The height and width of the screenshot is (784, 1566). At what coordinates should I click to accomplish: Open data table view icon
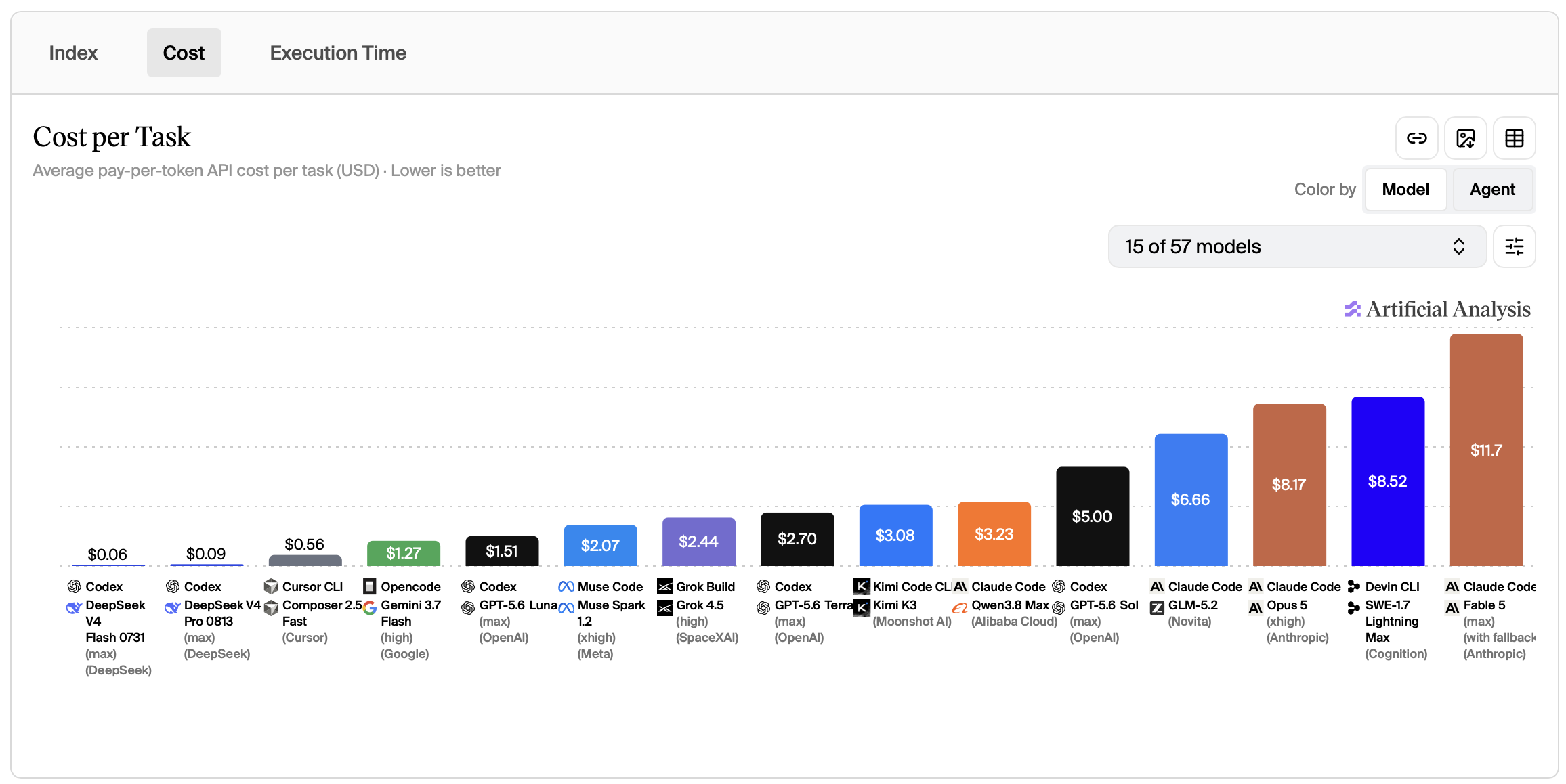coord(1514,139)
